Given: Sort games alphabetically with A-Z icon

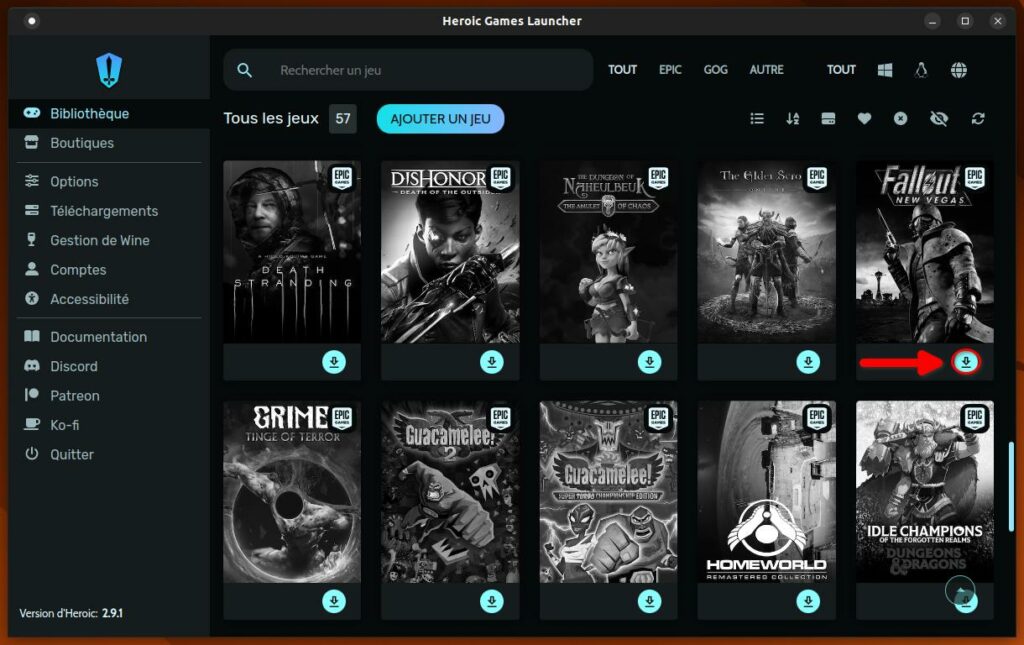Looking at the screenshot, I should pyautogui.click(x=793, y=119).
